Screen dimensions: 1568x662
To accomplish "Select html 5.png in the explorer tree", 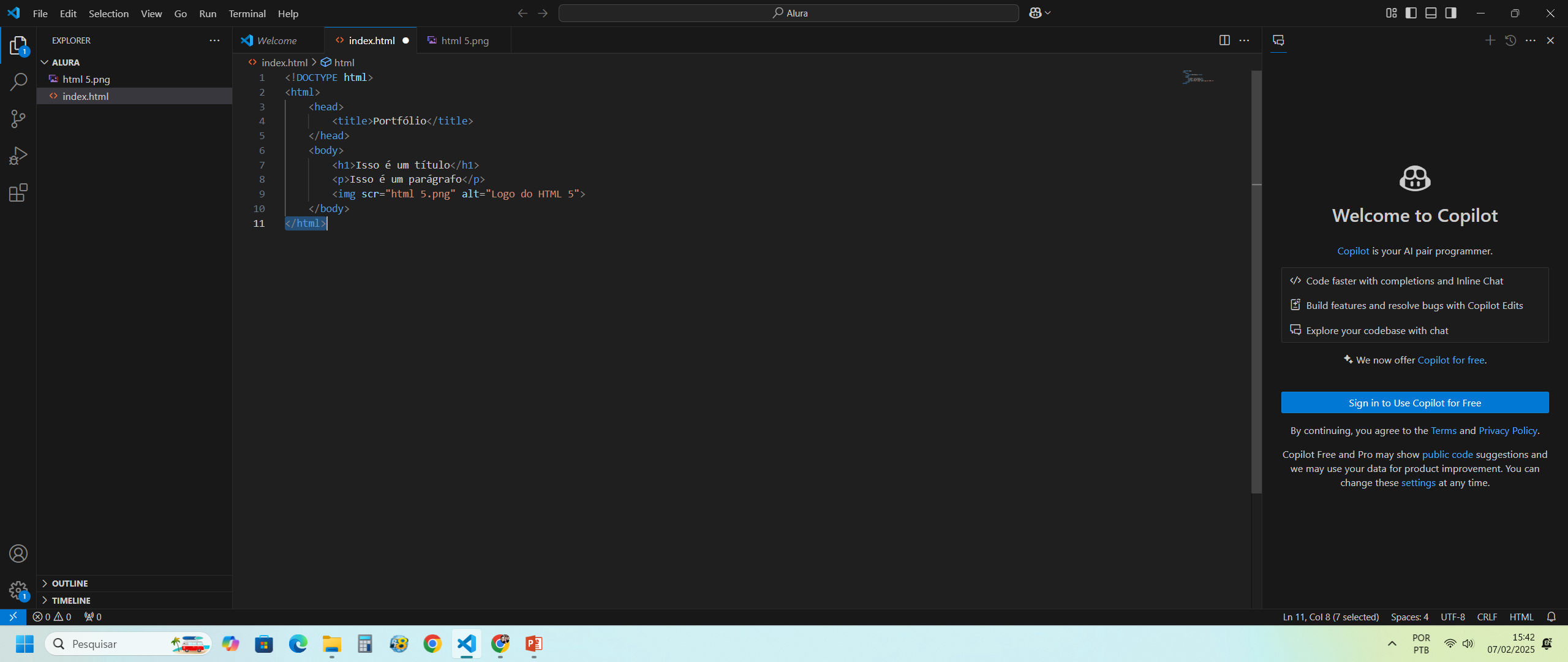I will coord(135,79).
